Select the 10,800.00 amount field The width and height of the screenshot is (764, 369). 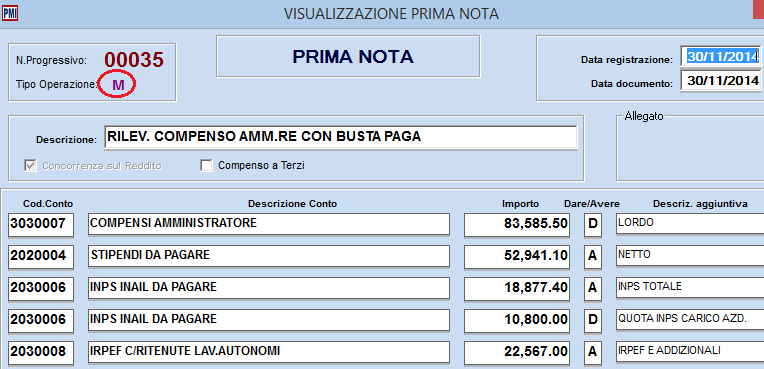[x=517, y=320]
